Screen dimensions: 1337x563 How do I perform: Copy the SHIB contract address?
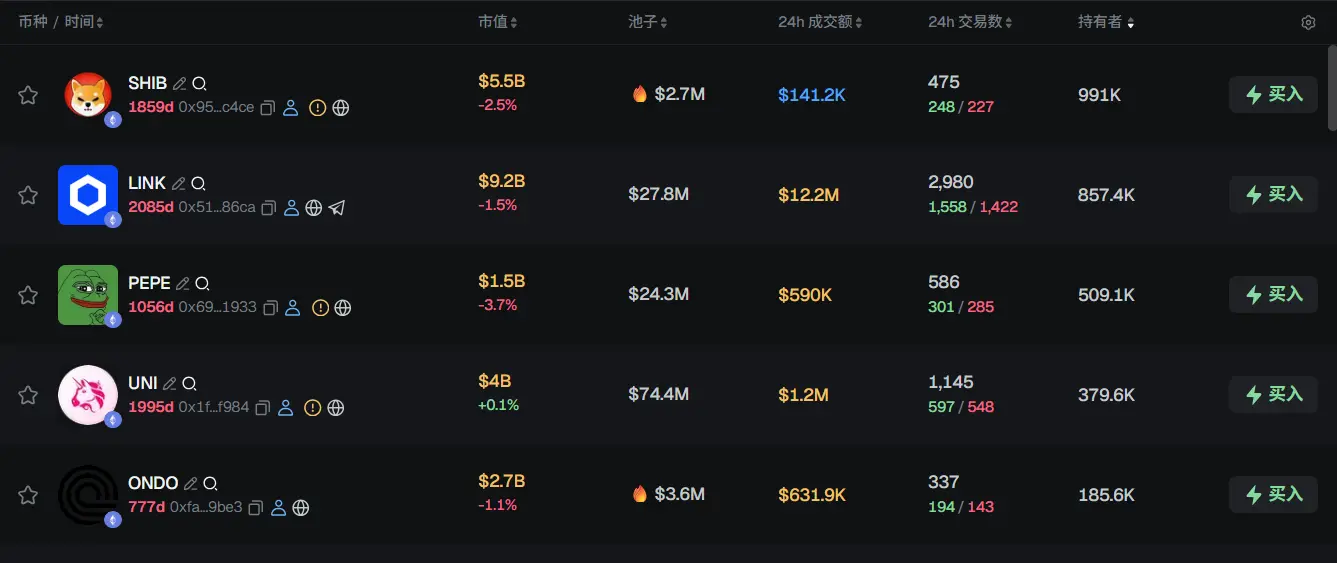click(x=268, y=108)
